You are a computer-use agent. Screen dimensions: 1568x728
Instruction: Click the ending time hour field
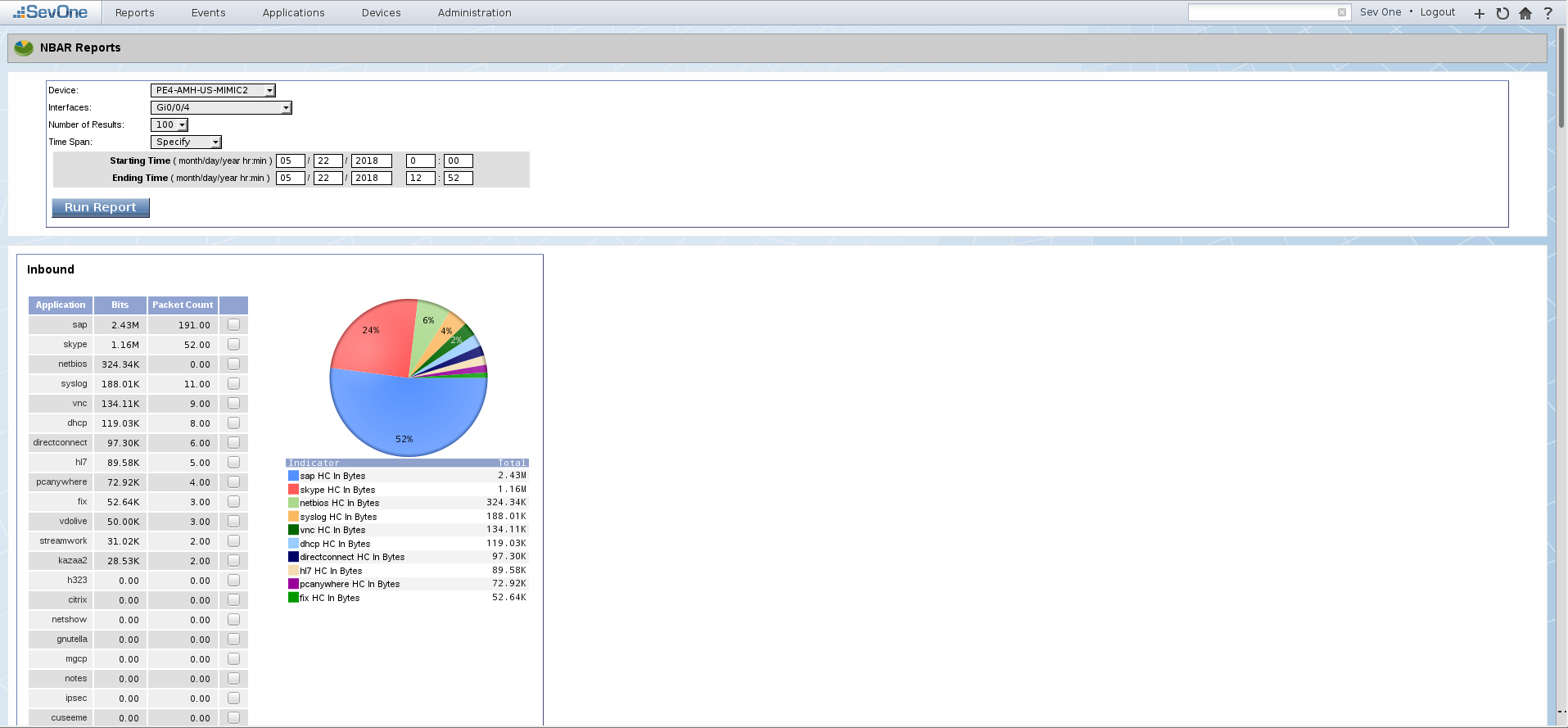pyautogui.click(x=421, y=178)
